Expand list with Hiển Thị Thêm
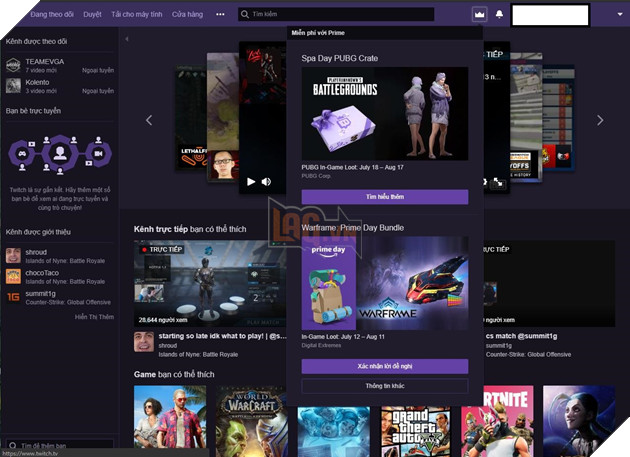Screen dimensions: 630x457 click(94, 317)
